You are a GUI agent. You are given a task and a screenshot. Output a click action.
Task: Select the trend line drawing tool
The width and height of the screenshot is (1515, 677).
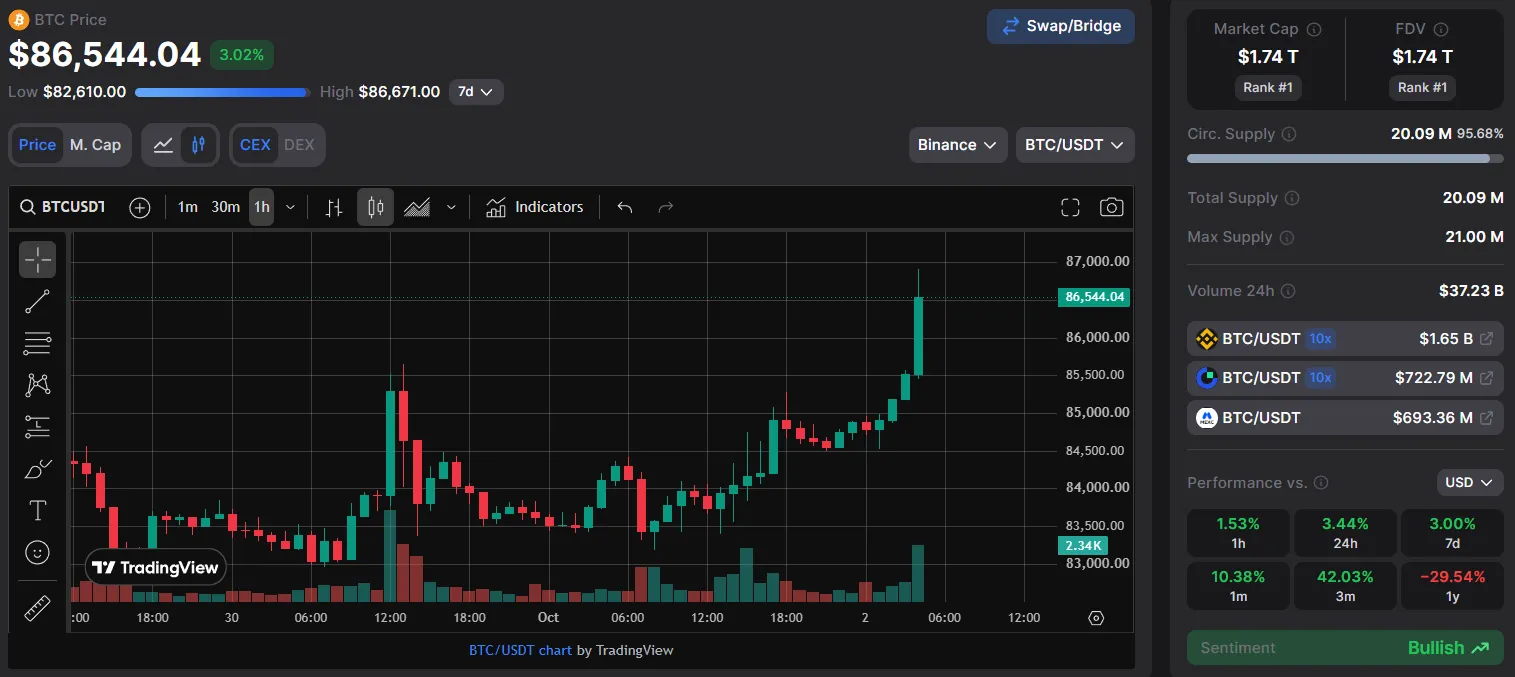38,301
